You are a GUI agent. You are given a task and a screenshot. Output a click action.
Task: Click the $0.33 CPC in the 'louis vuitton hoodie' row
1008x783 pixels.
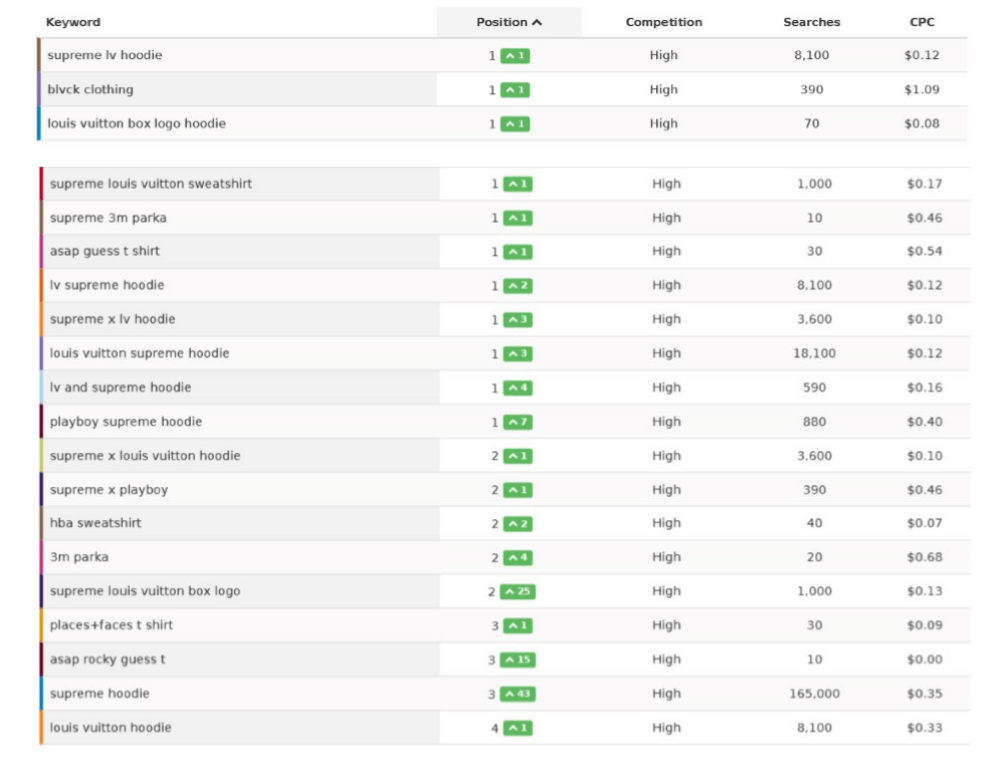(924, 728)
